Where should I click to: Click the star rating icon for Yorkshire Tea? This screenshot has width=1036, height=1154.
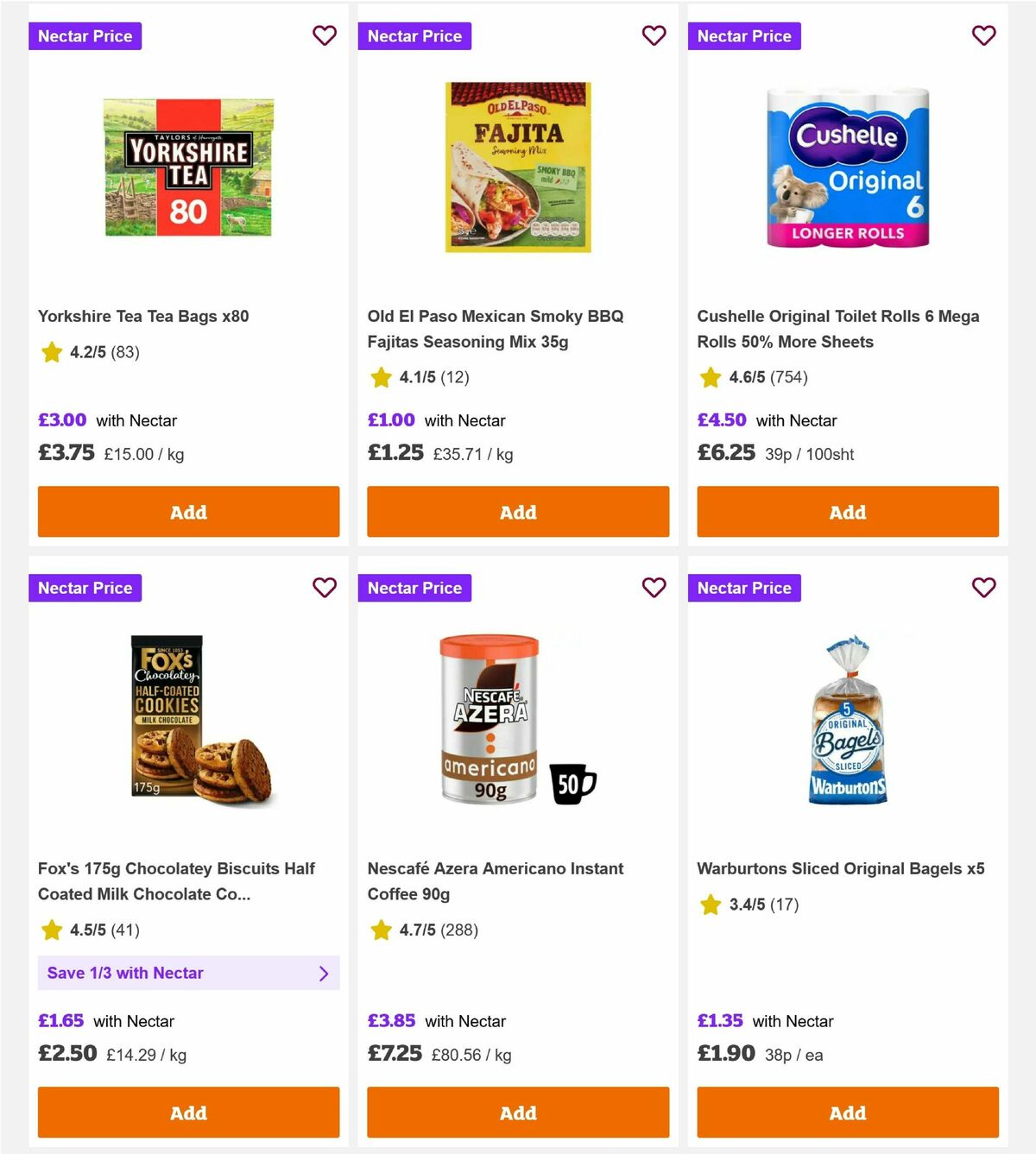[x=51, y=352]
